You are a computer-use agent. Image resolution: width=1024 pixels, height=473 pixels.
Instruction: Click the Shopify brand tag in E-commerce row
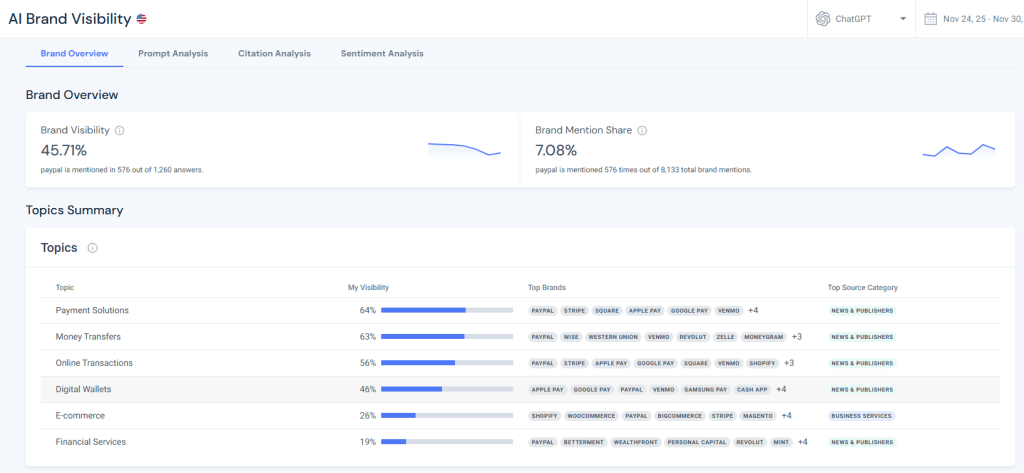coord(544,416)
